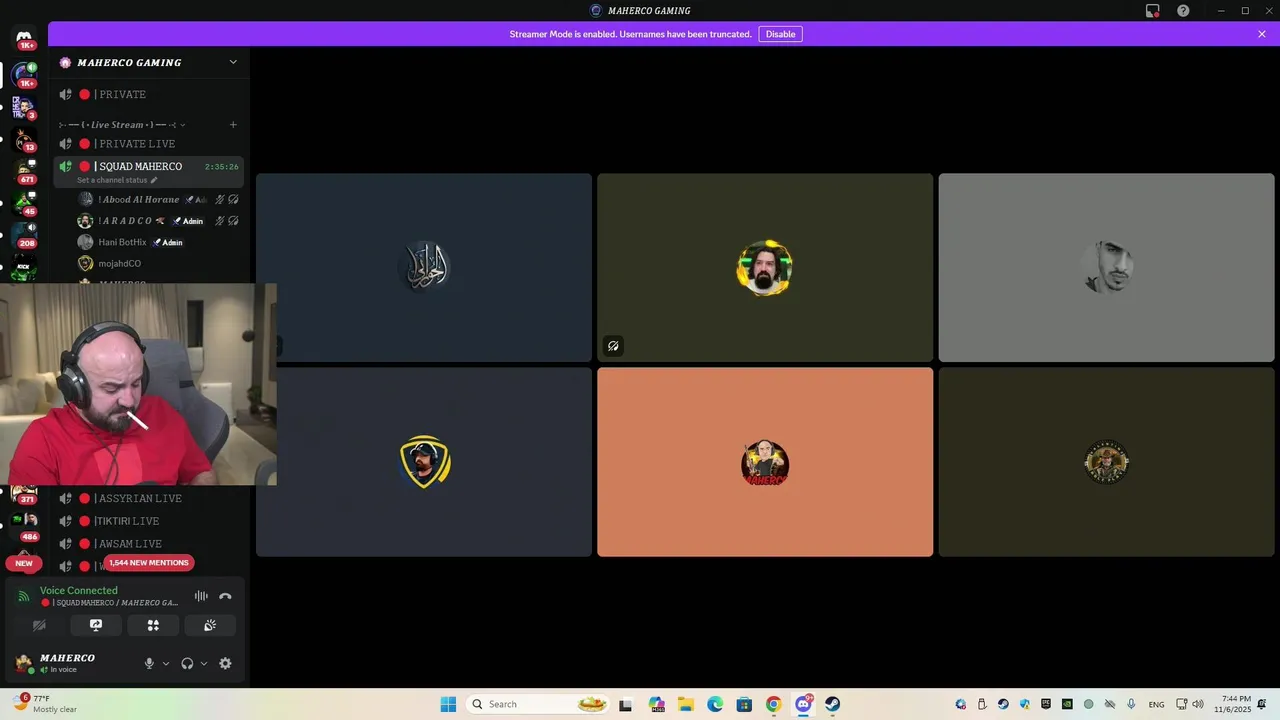The image size is (1280, 720).
Task: Check voice connection signal icon
Action: point(24,596)
